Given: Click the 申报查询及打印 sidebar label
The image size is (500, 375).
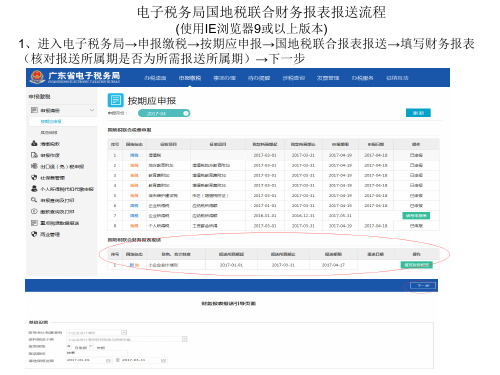Looking at the screenshot, I should [x=57, y=200].
